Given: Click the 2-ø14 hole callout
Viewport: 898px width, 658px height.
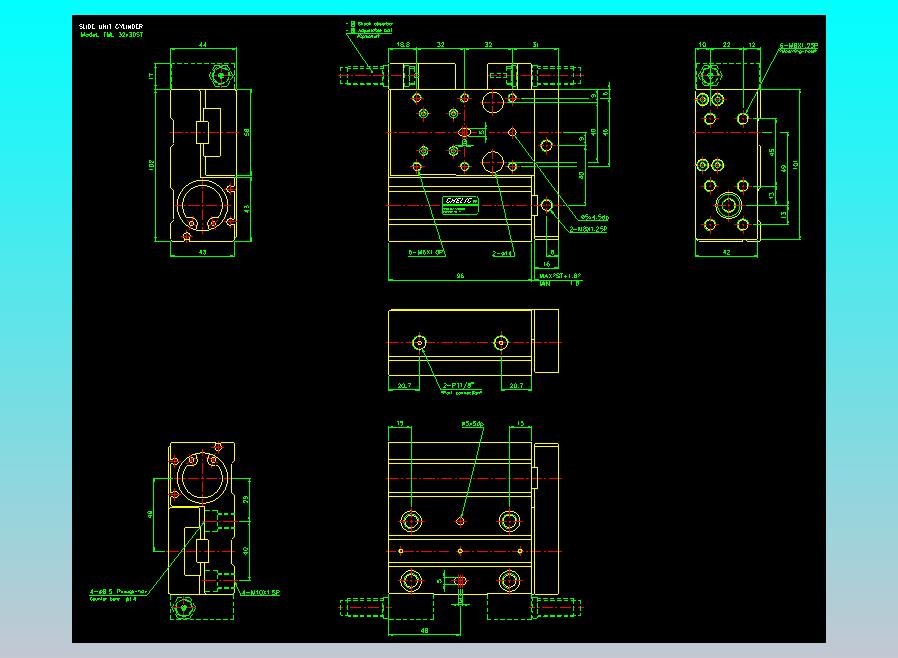Looking at the screenshot, I should pyautogui.click(x=502, y=253).
